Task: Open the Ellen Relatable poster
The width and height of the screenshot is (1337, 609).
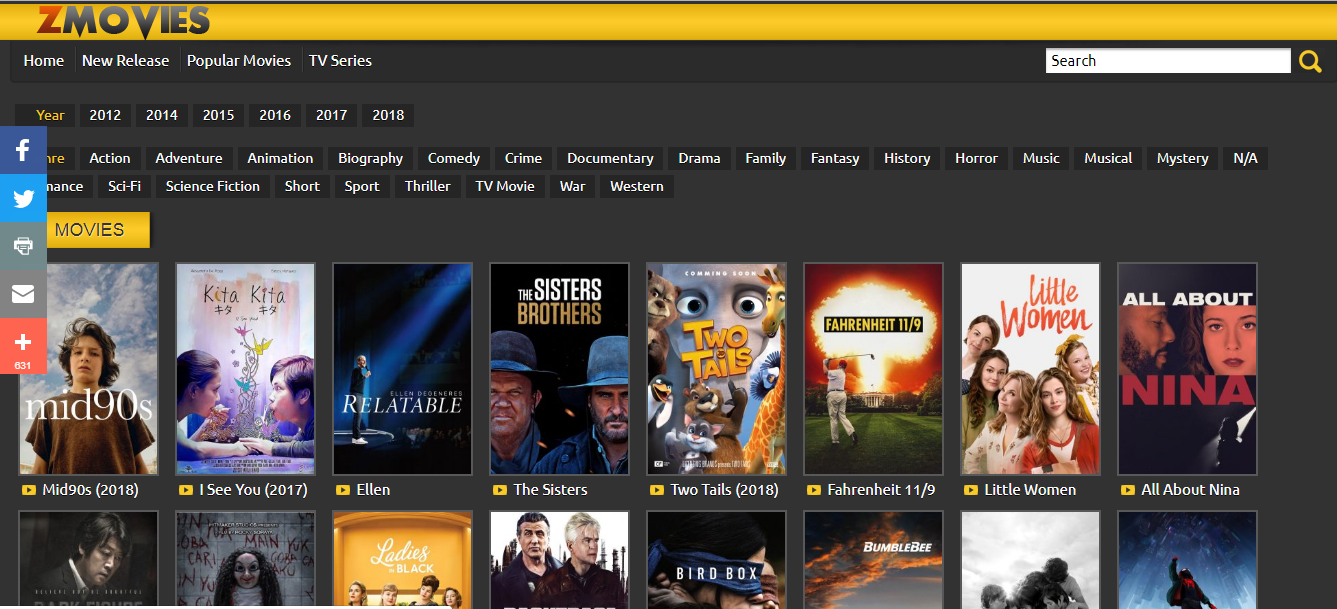Action: (402, 369)
